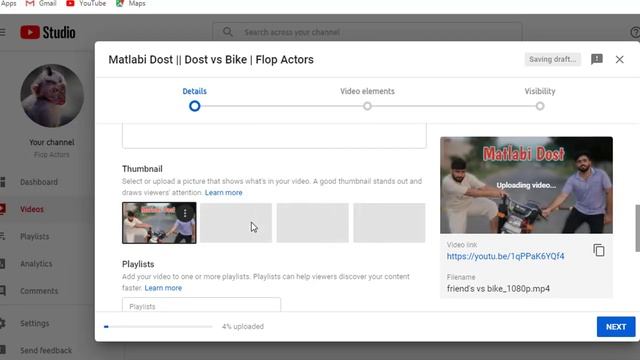Image resolution: width=640 pixels, height=360 pixels.
Task: Click the Flop Actors channel name
Action: click(x=51, y=155)
